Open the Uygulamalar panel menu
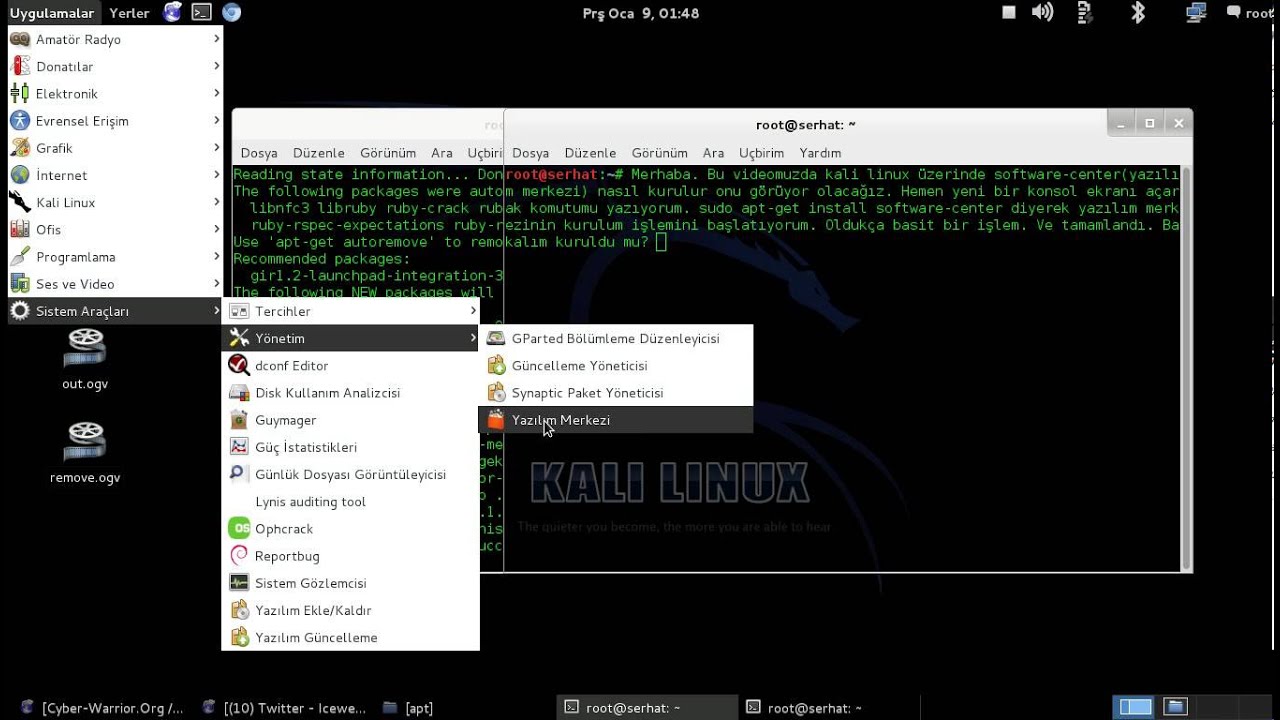Viewport: 1280px width, 720px height. [x=52, y=13]
